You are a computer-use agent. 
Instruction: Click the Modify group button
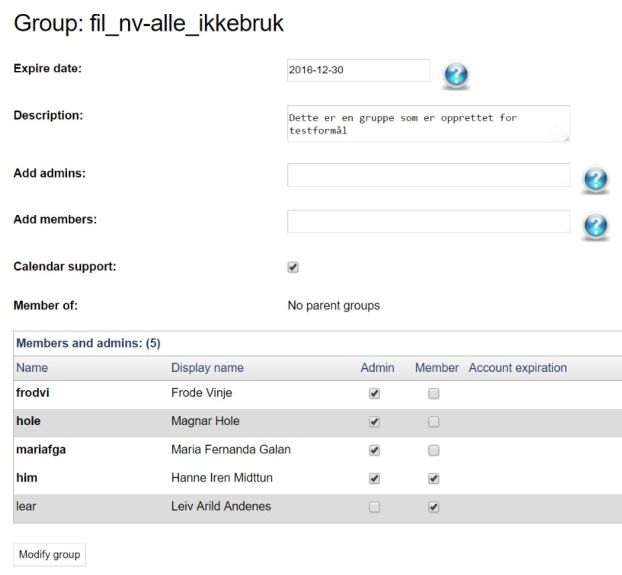pyautogui.click(x=50, y=554)
